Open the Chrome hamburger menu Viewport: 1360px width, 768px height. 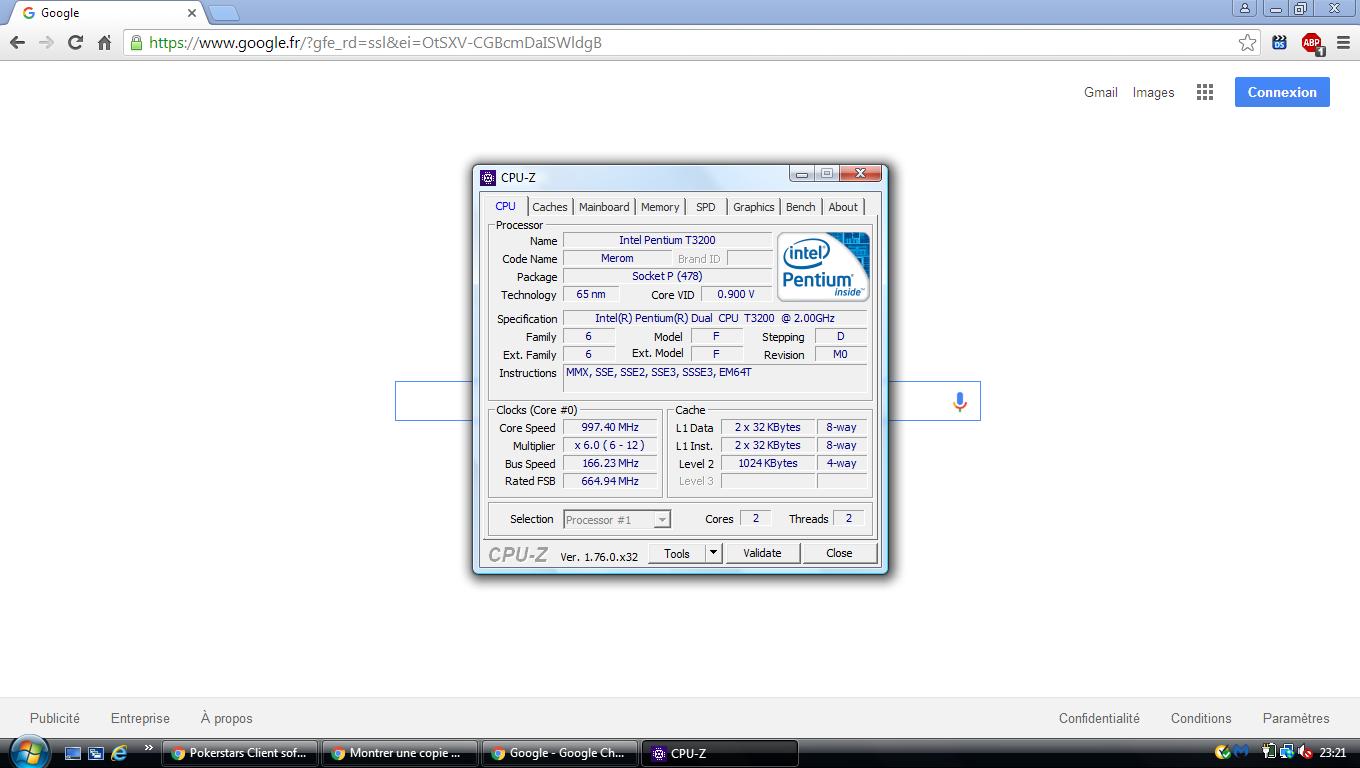click(x=1342, y=42)
